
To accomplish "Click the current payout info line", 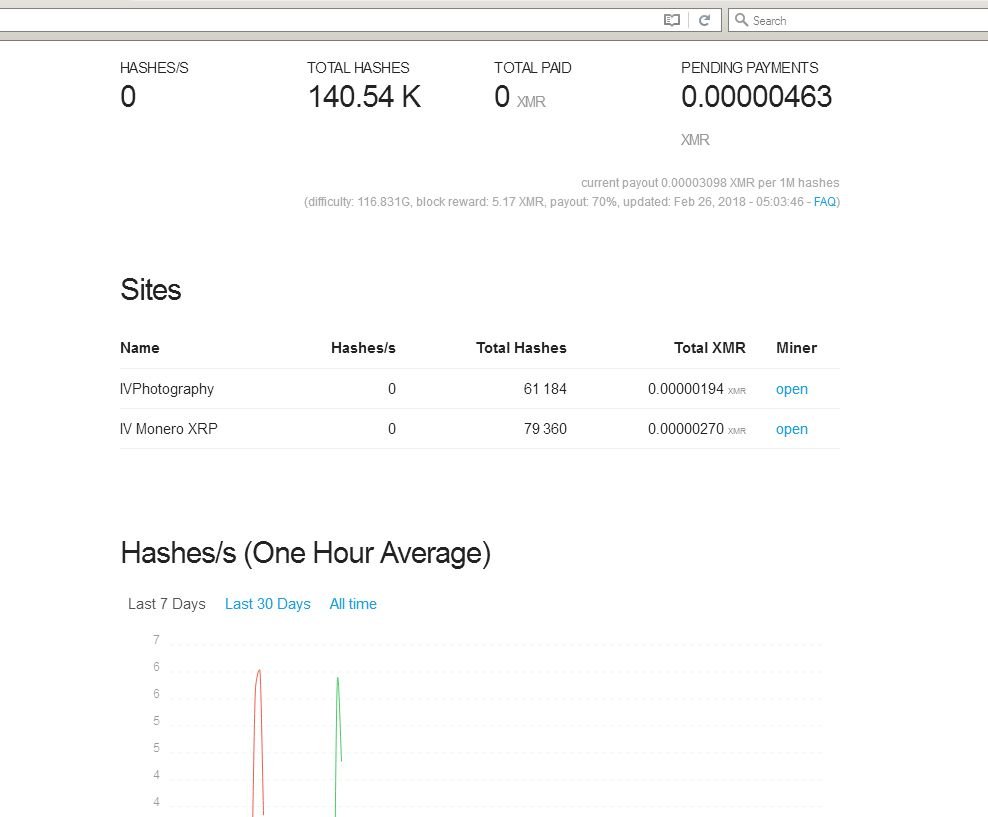I will pos(709,183).
